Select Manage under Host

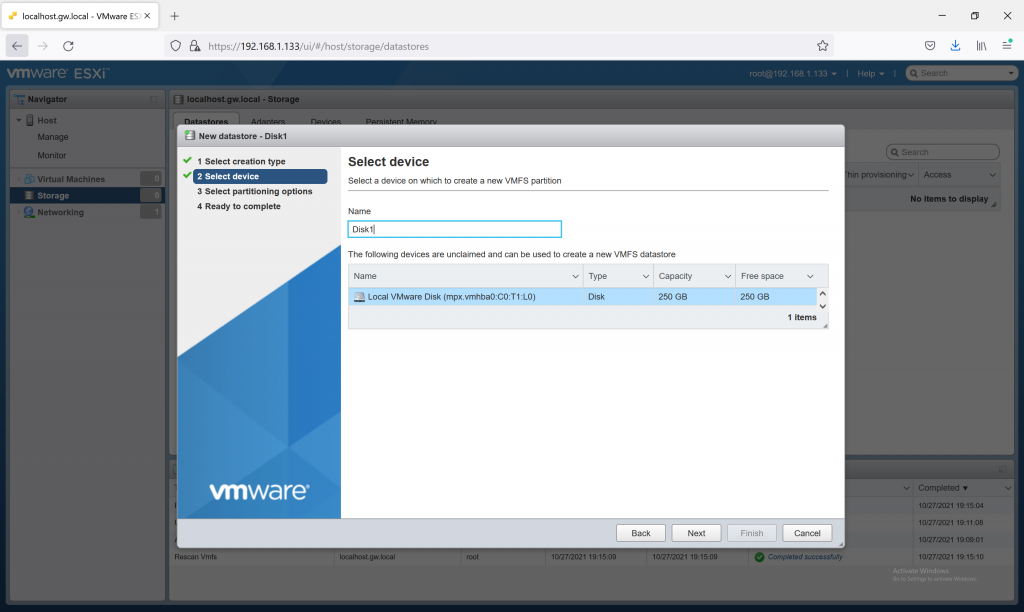pyautogui.click(x=53, y=137)
